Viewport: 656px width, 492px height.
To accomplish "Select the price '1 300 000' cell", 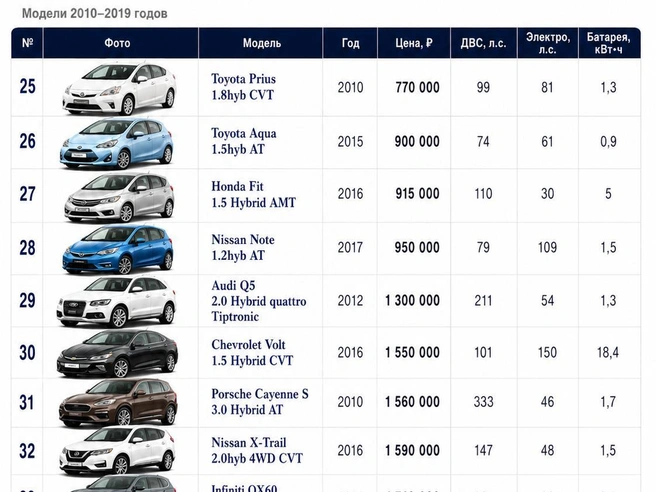I will (413, 300).
